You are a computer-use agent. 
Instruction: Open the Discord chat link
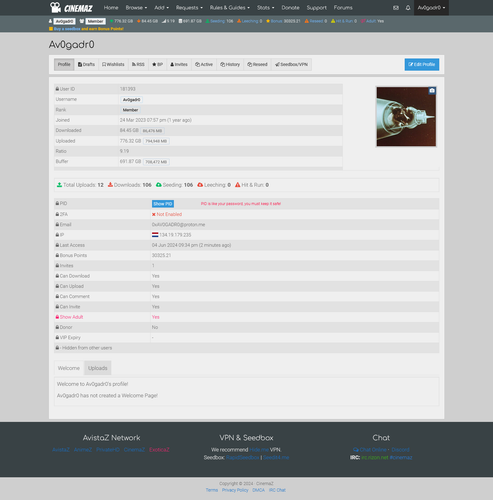(400, 450)
